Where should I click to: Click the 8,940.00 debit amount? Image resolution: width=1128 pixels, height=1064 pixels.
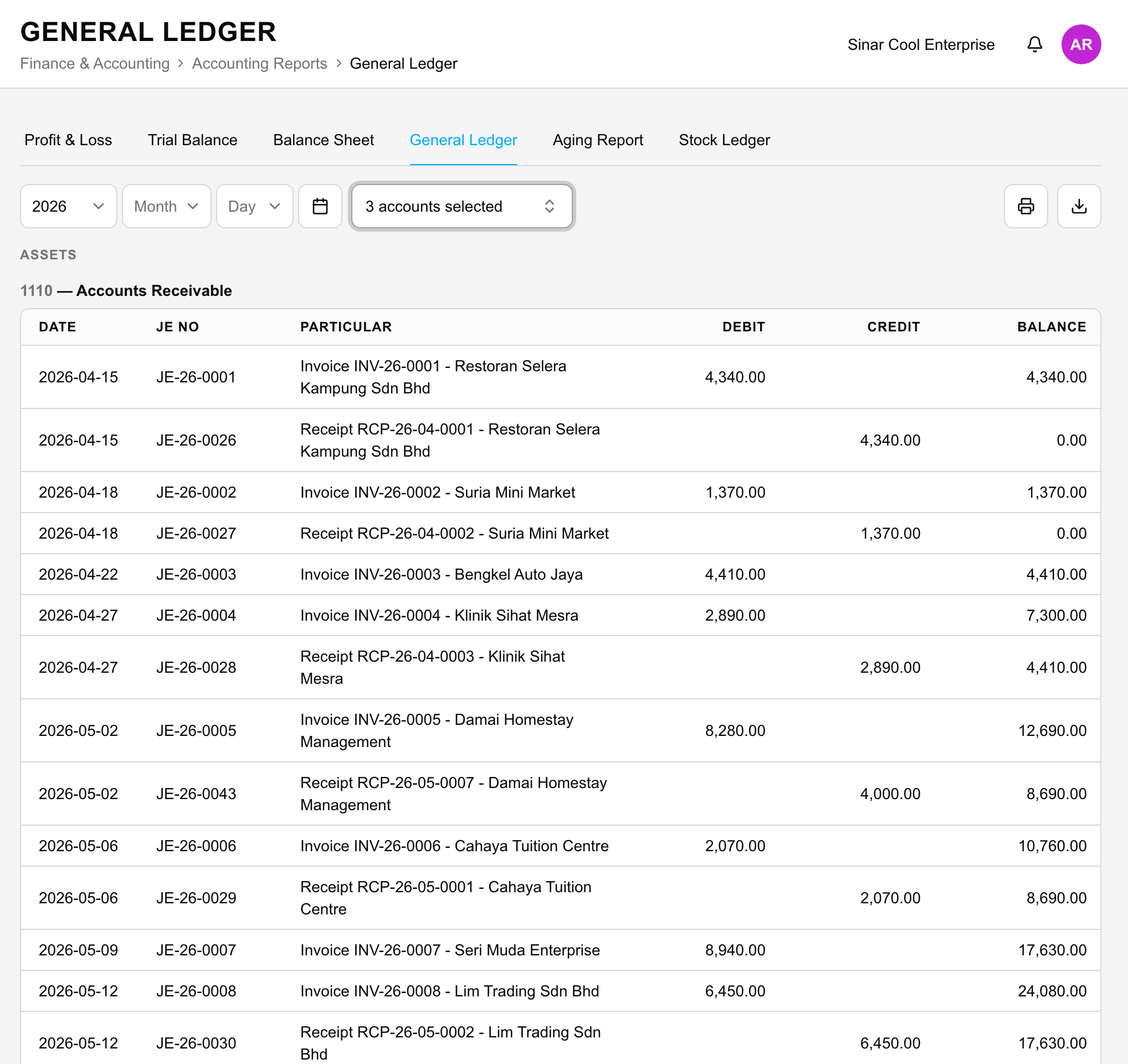coord(735,950)
